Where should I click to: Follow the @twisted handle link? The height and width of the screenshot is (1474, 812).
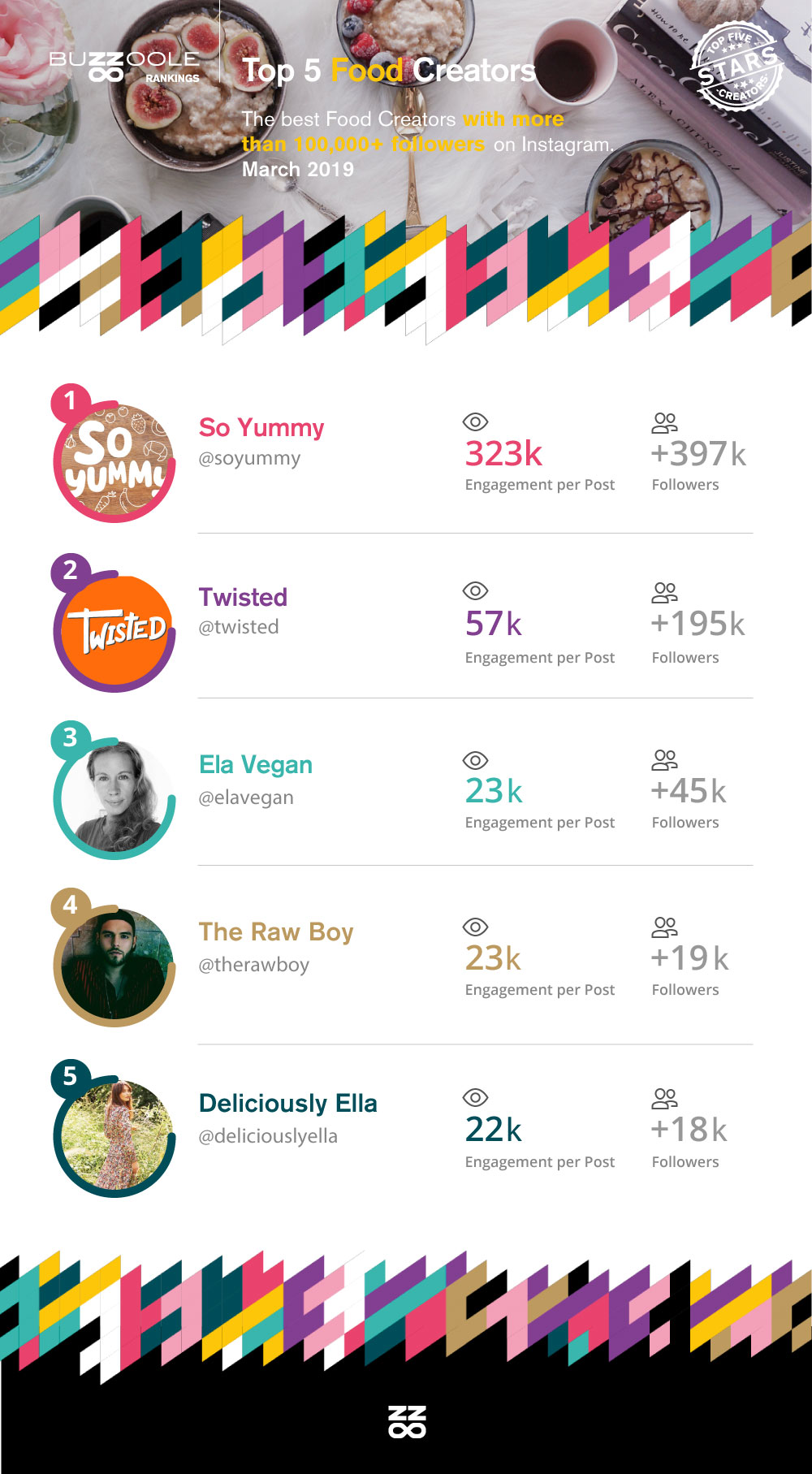pyautogui.click(x=239, y=627)
